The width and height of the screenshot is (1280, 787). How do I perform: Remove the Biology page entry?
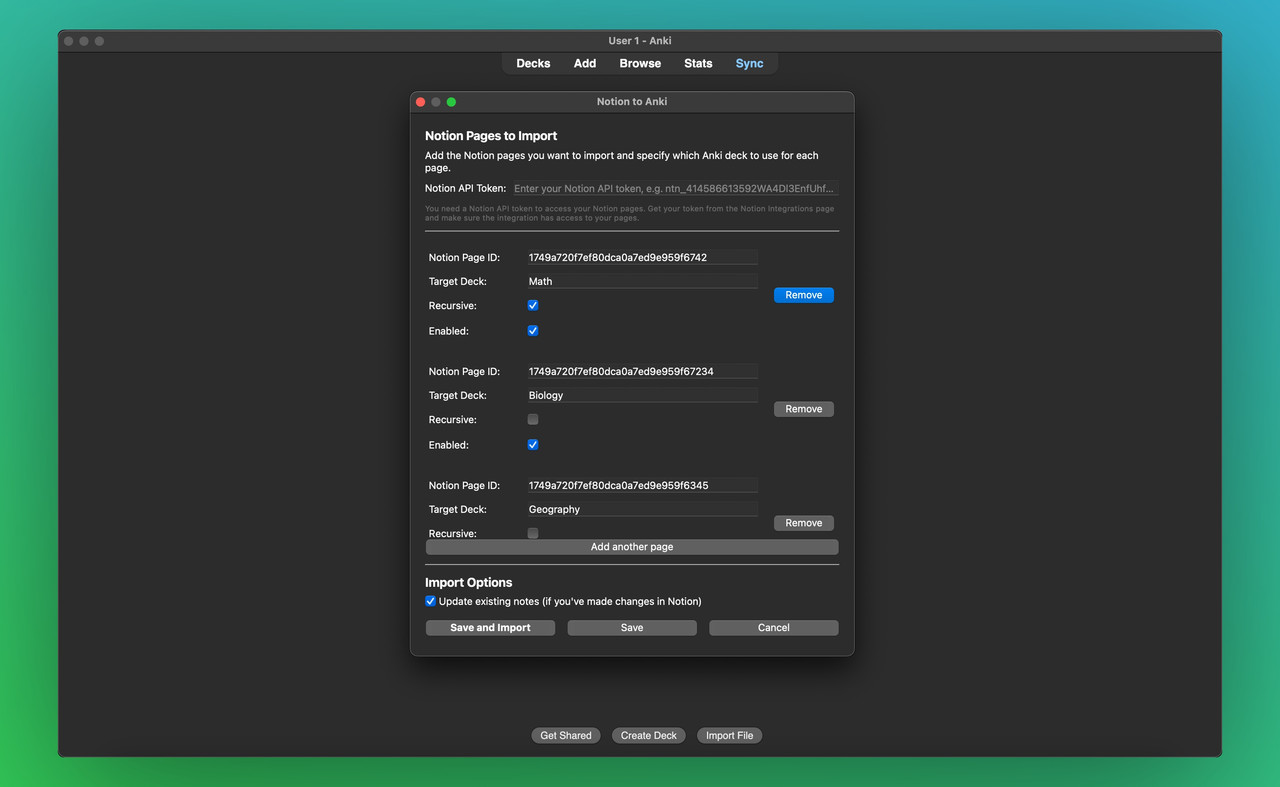pos(803,408)
